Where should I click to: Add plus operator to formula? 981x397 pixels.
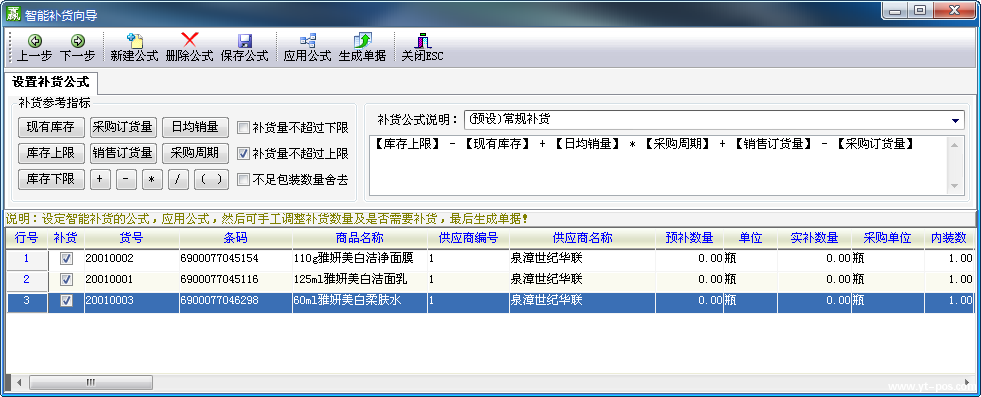100,179
